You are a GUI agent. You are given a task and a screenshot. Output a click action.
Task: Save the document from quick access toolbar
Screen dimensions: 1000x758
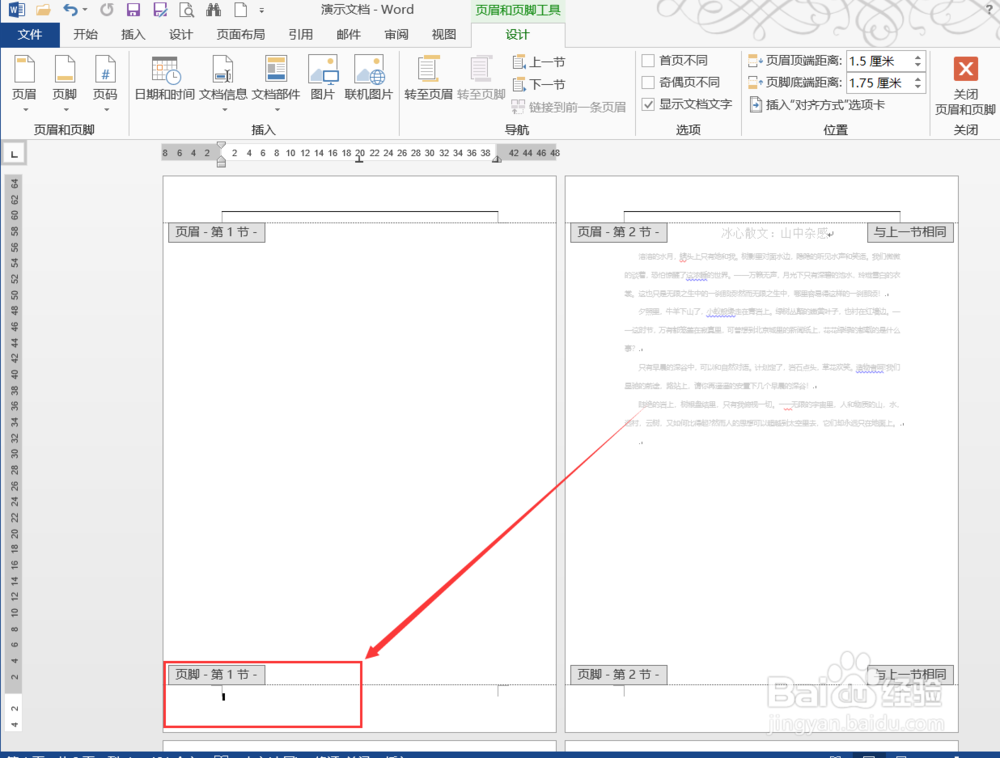[x=133, y=10]
